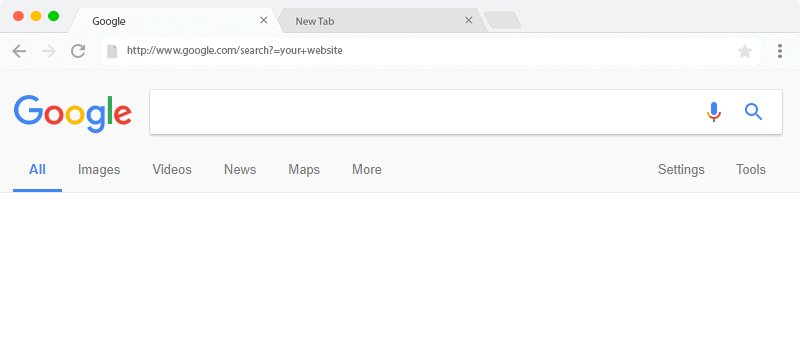Image resolution: width=800 pixels, height=360 pixels.
Task: Switch to News results
Action: point(240,170)
